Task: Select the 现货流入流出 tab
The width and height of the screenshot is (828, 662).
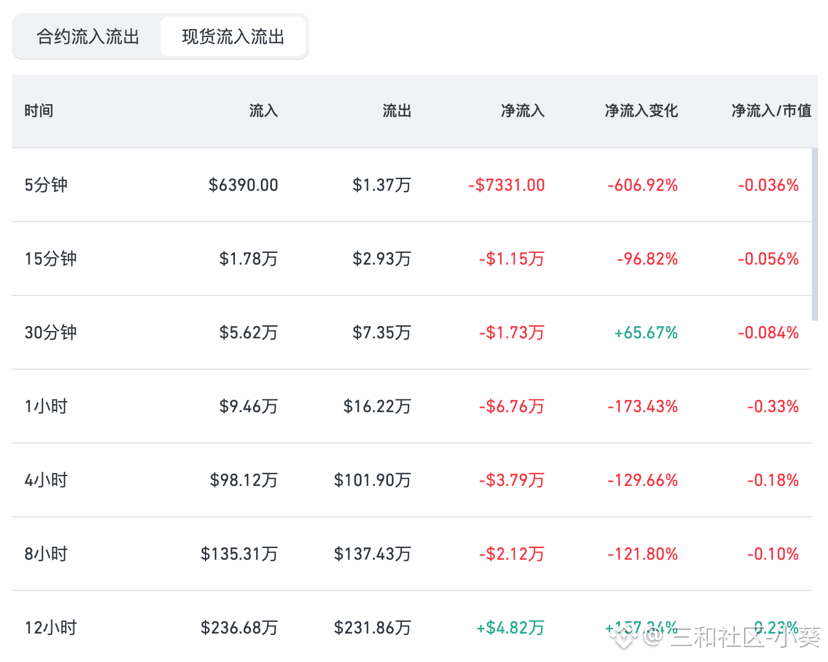Action: (x=233, y=37)
